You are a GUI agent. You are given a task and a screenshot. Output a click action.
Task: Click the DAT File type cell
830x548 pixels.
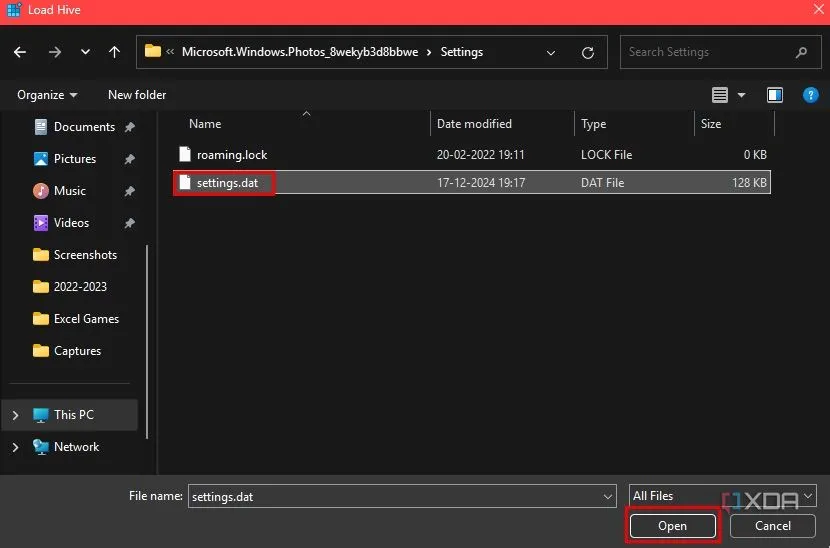(x=602, y=183)
